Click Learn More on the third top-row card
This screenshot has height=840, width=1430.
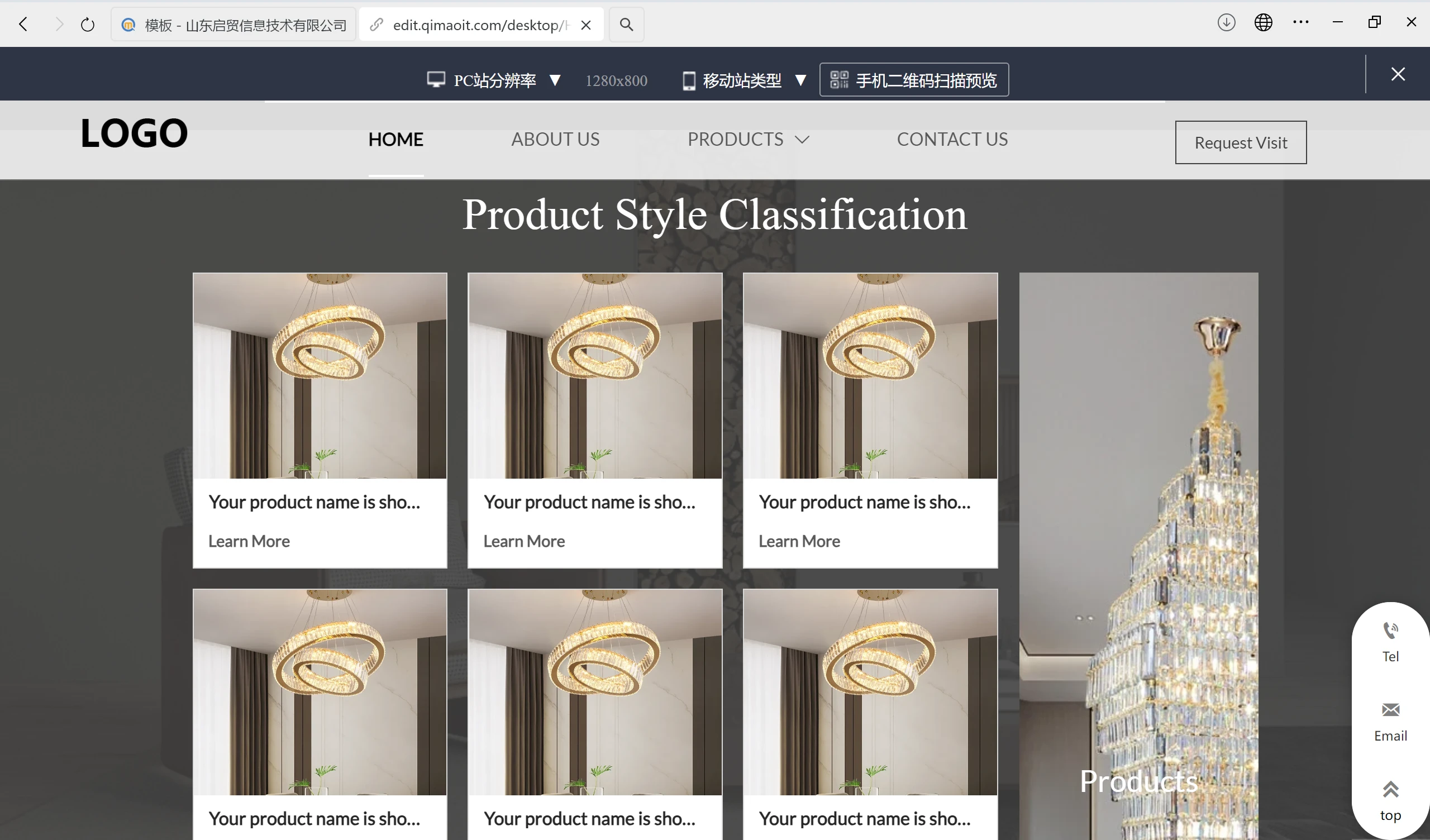(x=799, y=541)
